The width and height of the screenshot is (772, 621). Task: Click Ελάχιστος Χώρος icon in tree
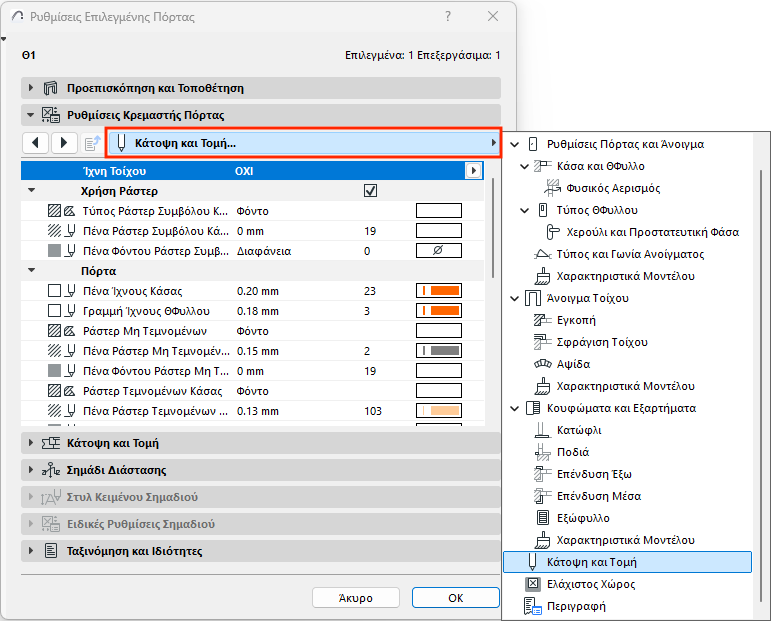click(x=533, y=584)
